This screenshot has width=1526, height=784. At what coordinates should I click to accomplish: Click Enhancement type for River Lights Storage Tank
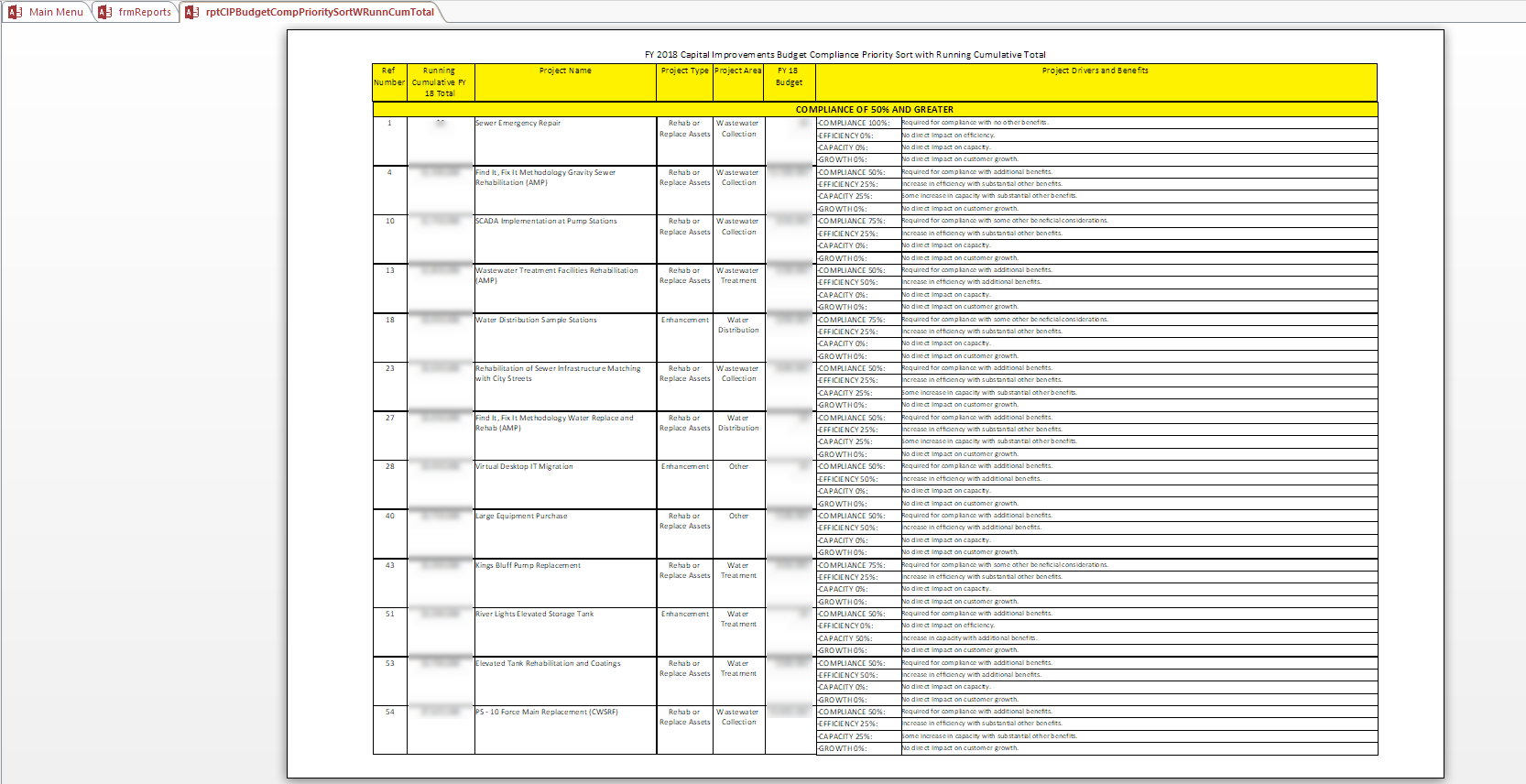coord(684,614)
